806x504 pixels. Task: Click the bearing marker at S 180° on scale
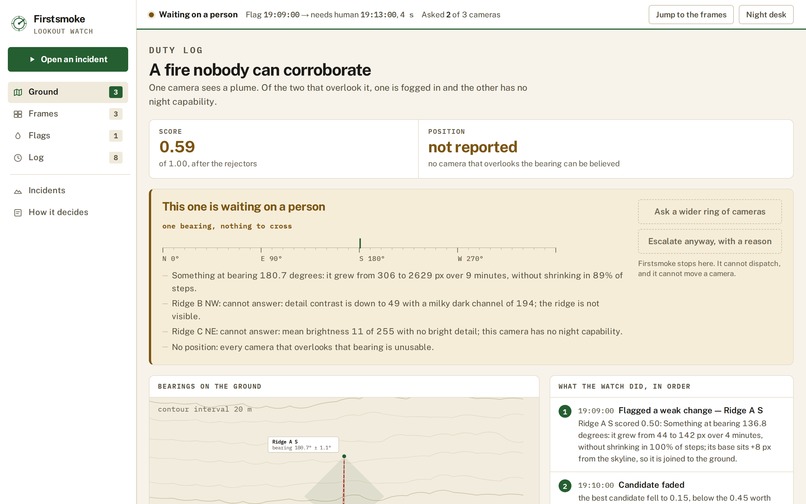[360, 244]
